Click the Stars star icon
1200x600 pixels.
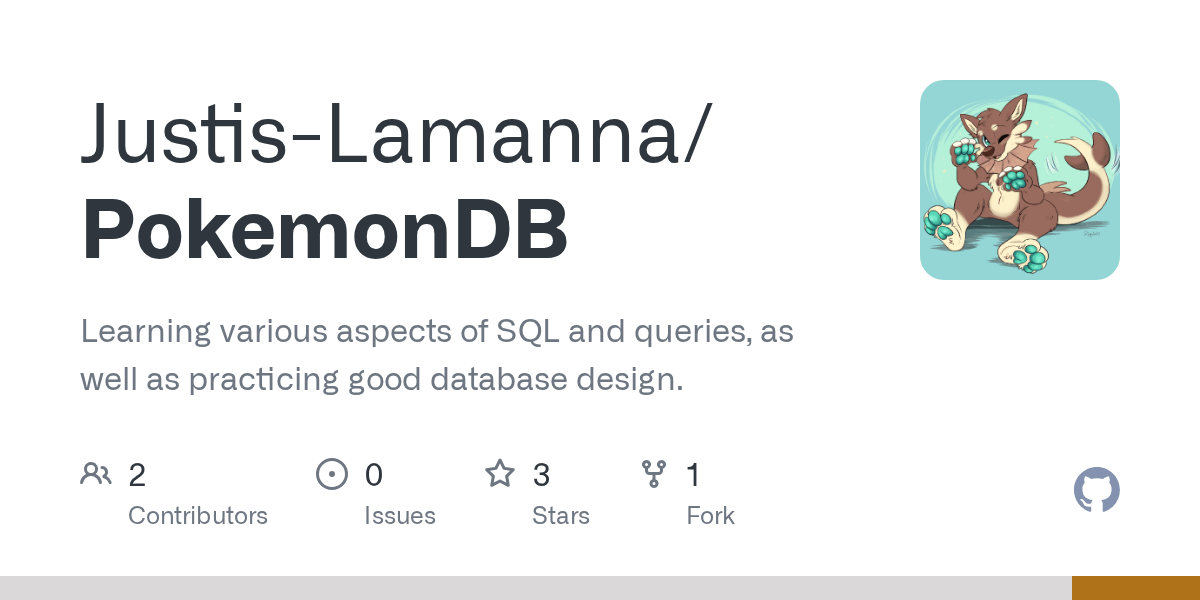pyautogui.click(x=500, y=474)
